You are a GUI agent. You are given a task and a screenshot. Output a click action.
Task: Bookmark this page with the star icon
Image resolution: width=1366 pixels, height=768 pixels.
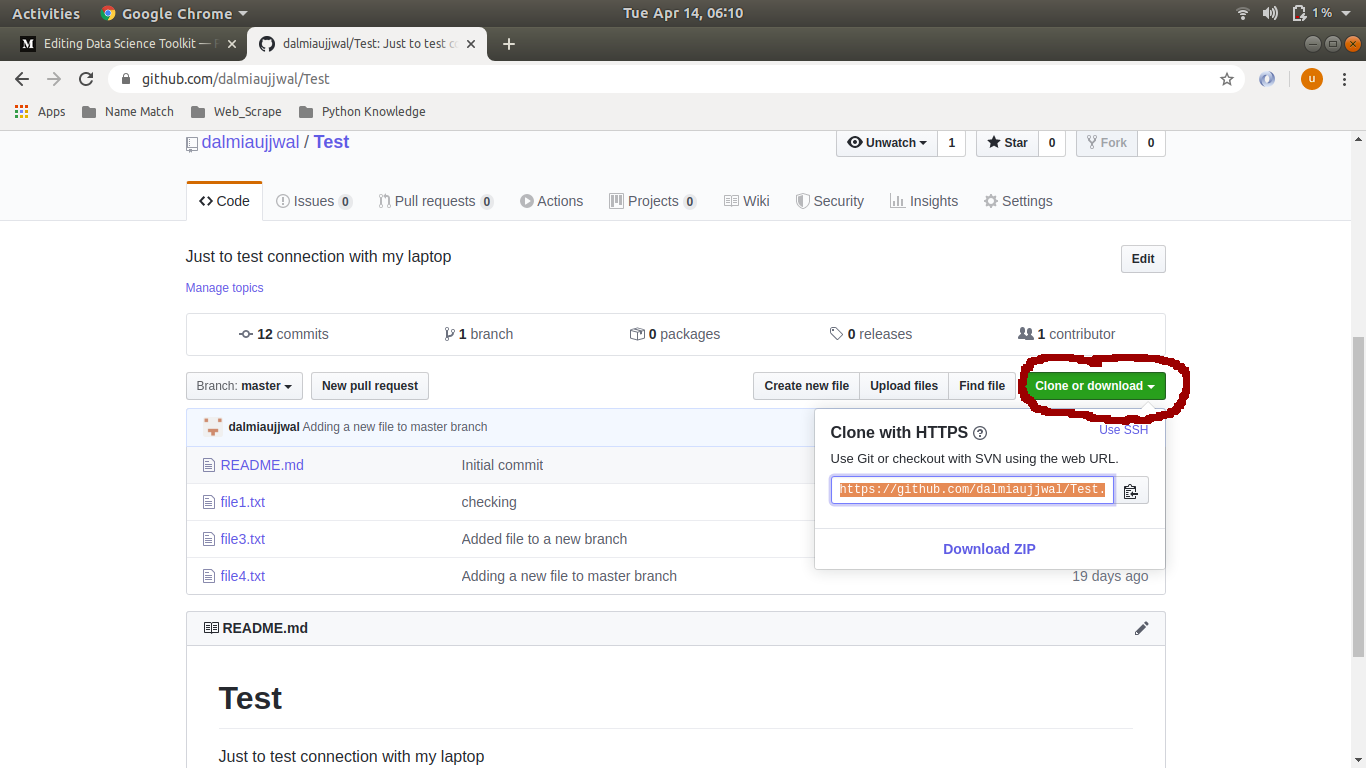(1227, 79)
